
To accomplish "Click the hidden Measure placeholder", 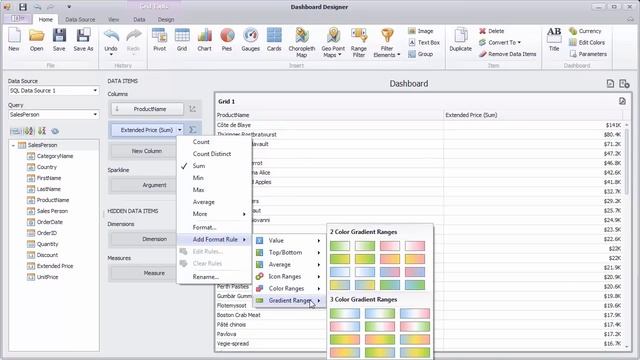I will [x=154, y=273].
